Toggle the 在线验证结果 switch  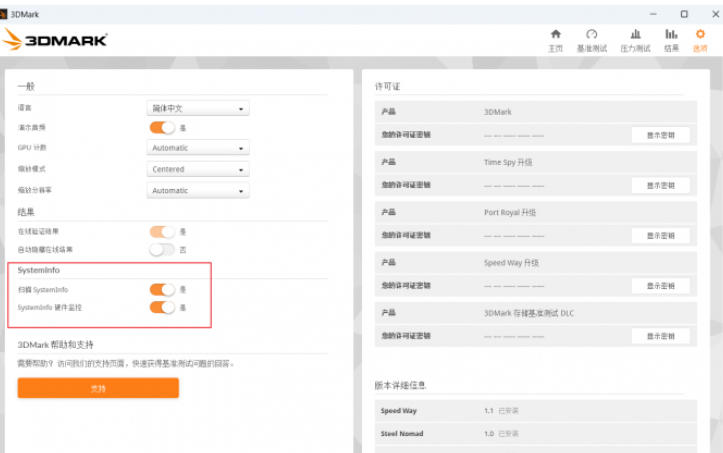pyautogui.click(x=162, y=231)
